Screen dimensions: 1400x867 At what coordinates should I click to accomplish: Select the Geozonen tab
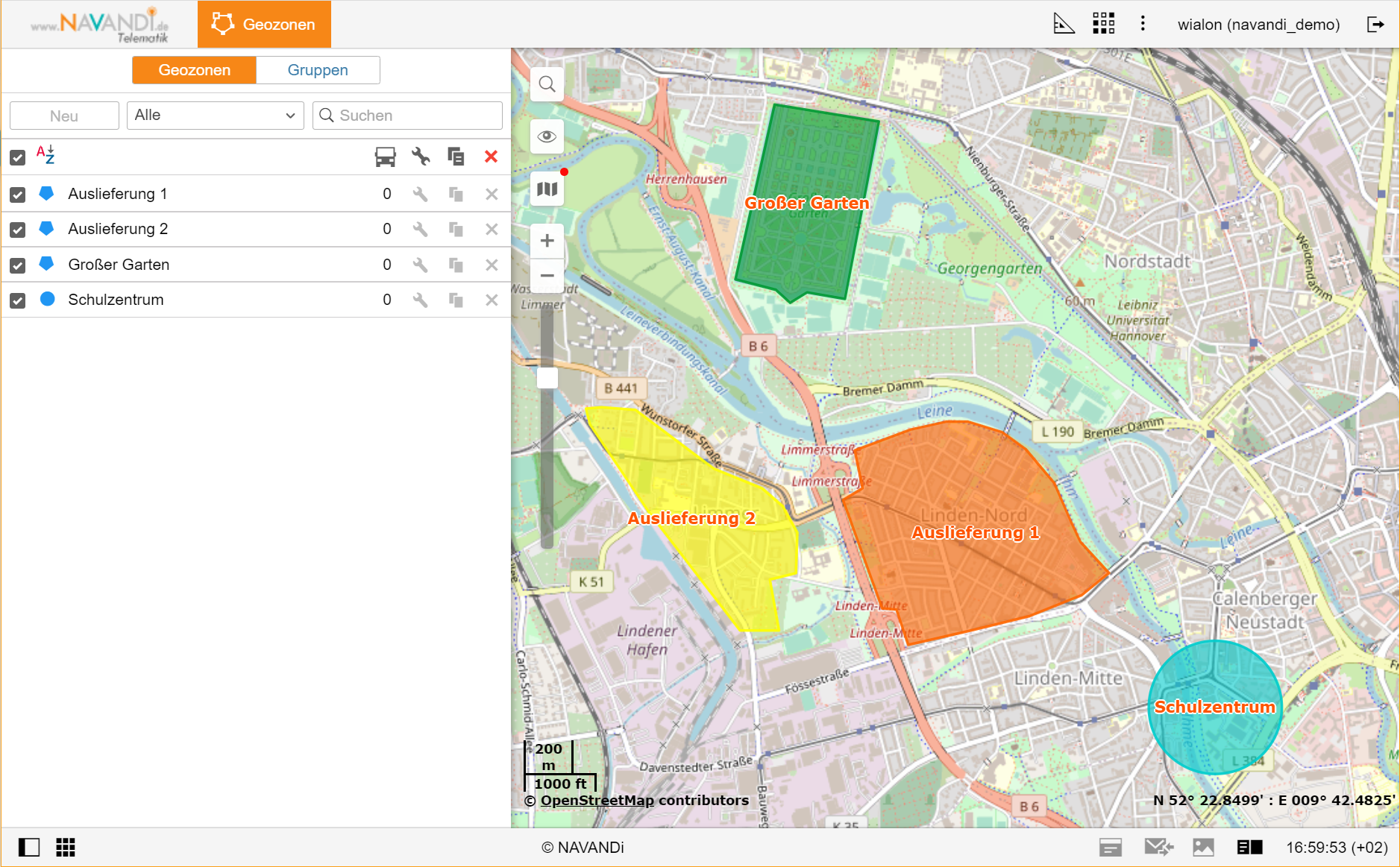pyautogui.click(x=194, y=70)
